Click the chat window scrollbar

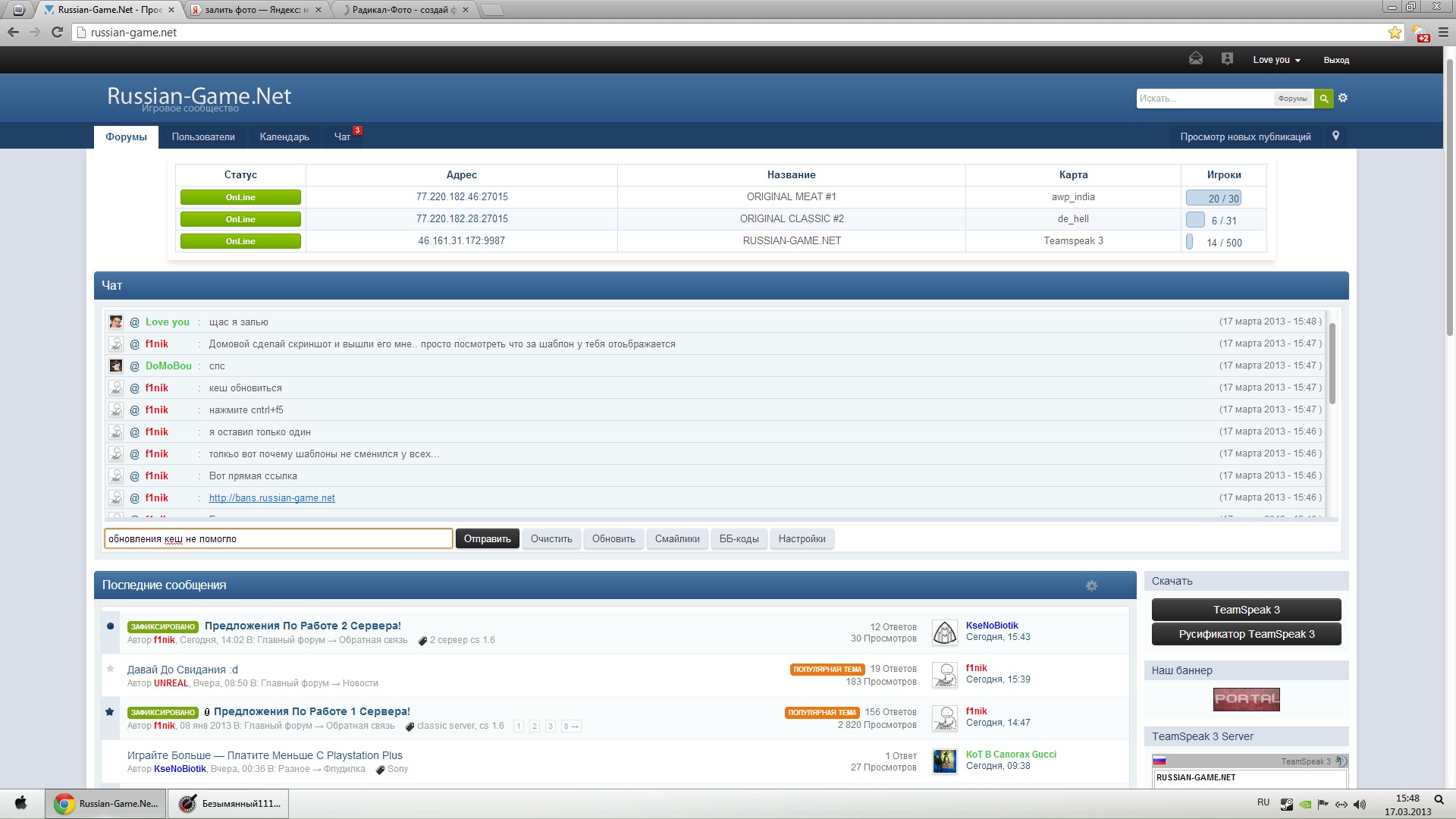point(1332,363)
